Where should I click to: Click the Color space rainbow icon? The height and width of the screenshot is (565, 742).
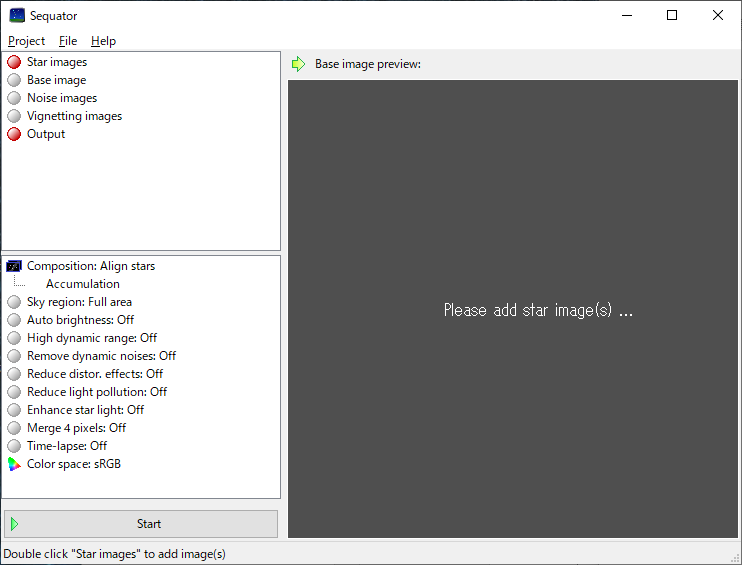click(14, 464)
